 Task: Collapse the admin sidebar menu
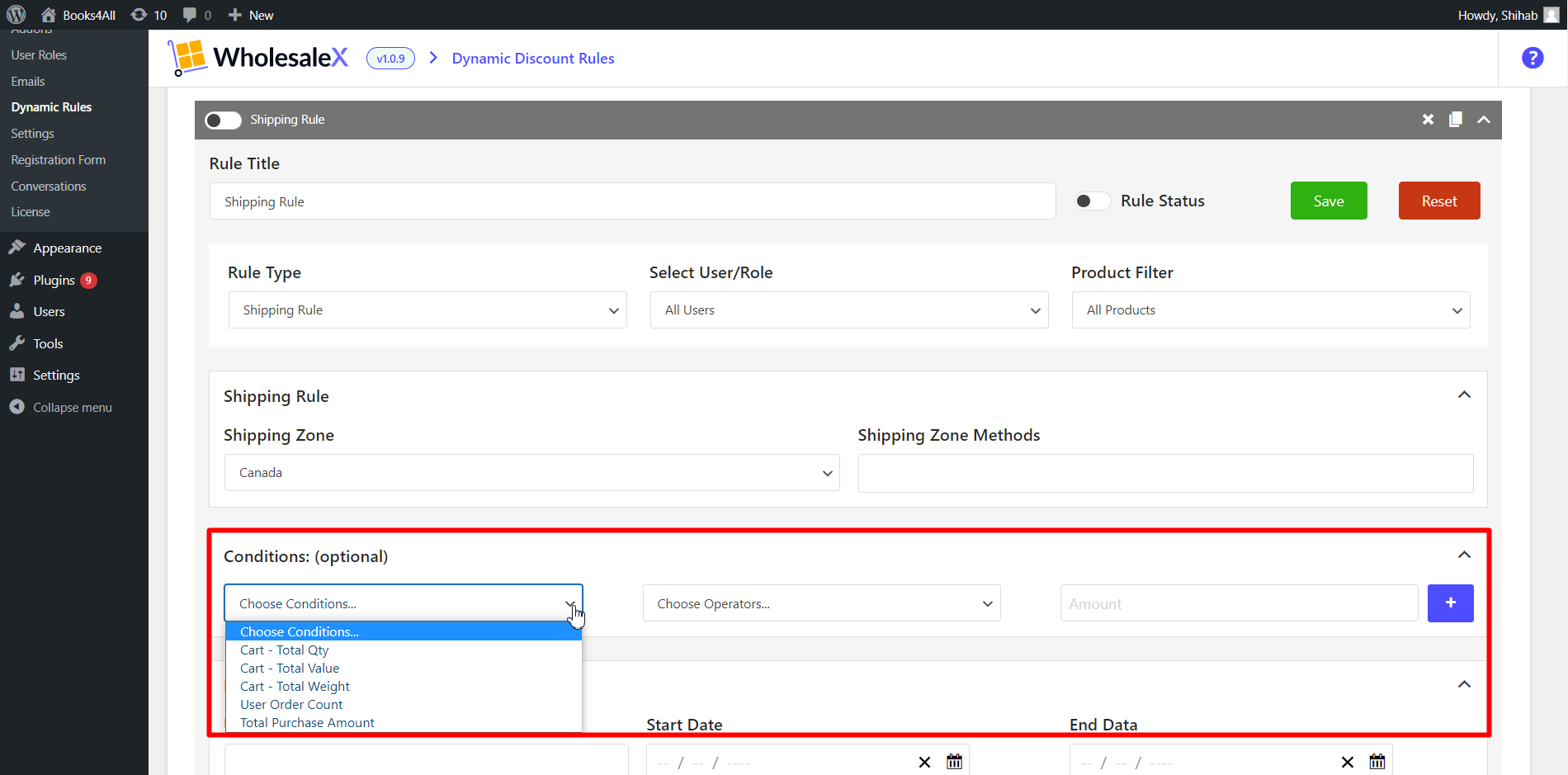(72, 408)
